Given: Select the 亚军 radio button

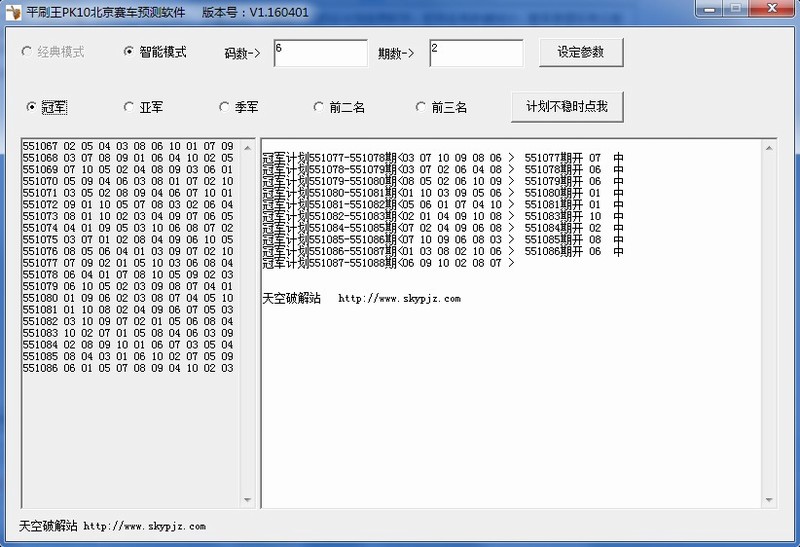Looking at the screenshot, I should pos(129,106).
